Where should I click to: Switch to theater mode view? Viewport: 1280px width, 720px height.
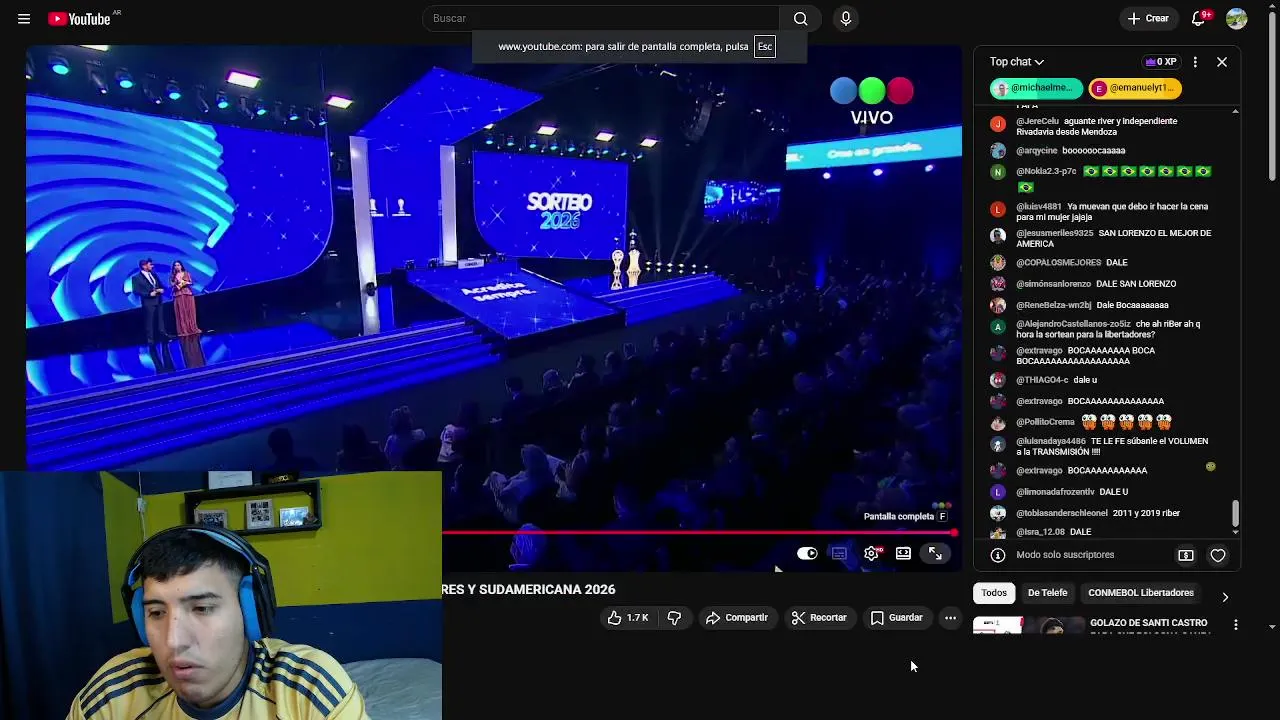coord(903,553)
